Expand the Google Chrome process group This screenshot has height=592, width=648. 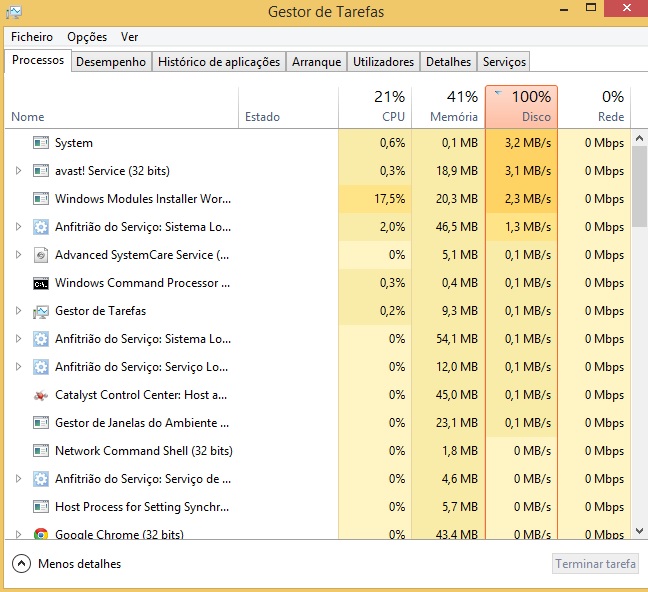(18, 534)
